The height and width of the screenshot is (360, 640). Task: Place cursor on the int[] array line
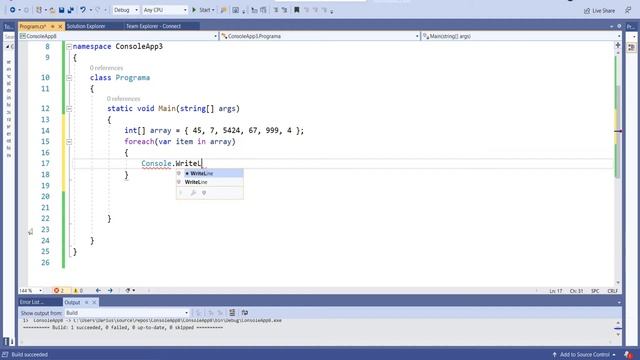214,131
